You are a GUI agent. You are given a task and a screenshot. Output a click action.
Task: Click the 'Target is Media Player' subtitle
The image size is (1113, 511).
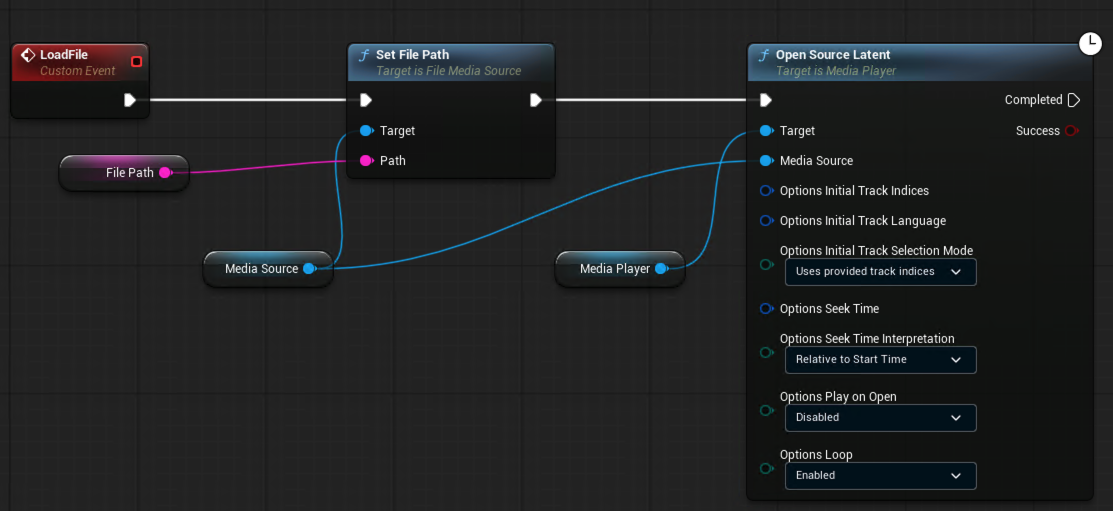836,71
